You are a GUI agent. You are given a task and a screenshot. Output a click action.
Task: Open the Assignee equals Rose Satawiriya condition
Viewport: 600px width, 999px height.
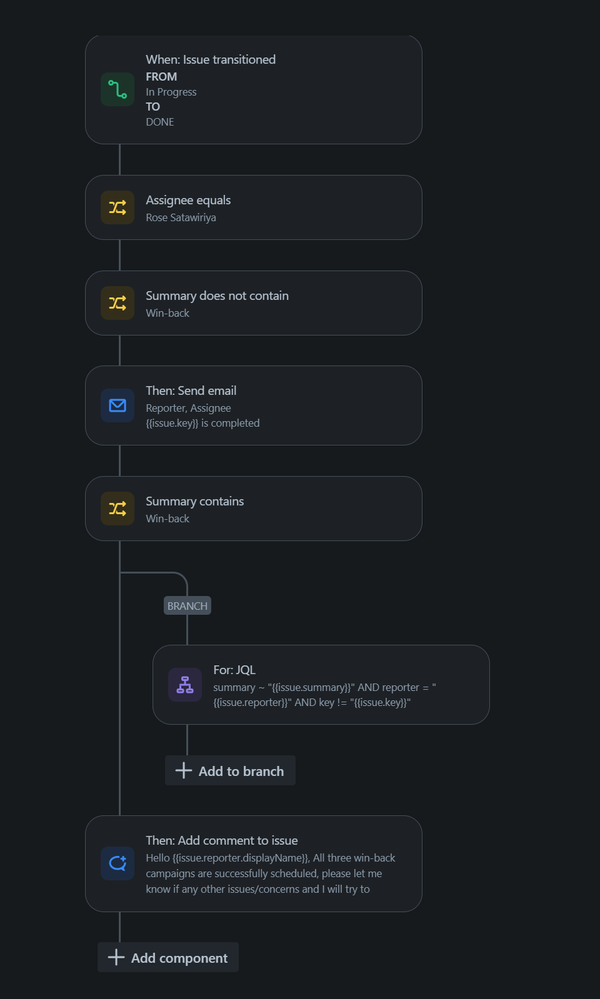[253, 207]
